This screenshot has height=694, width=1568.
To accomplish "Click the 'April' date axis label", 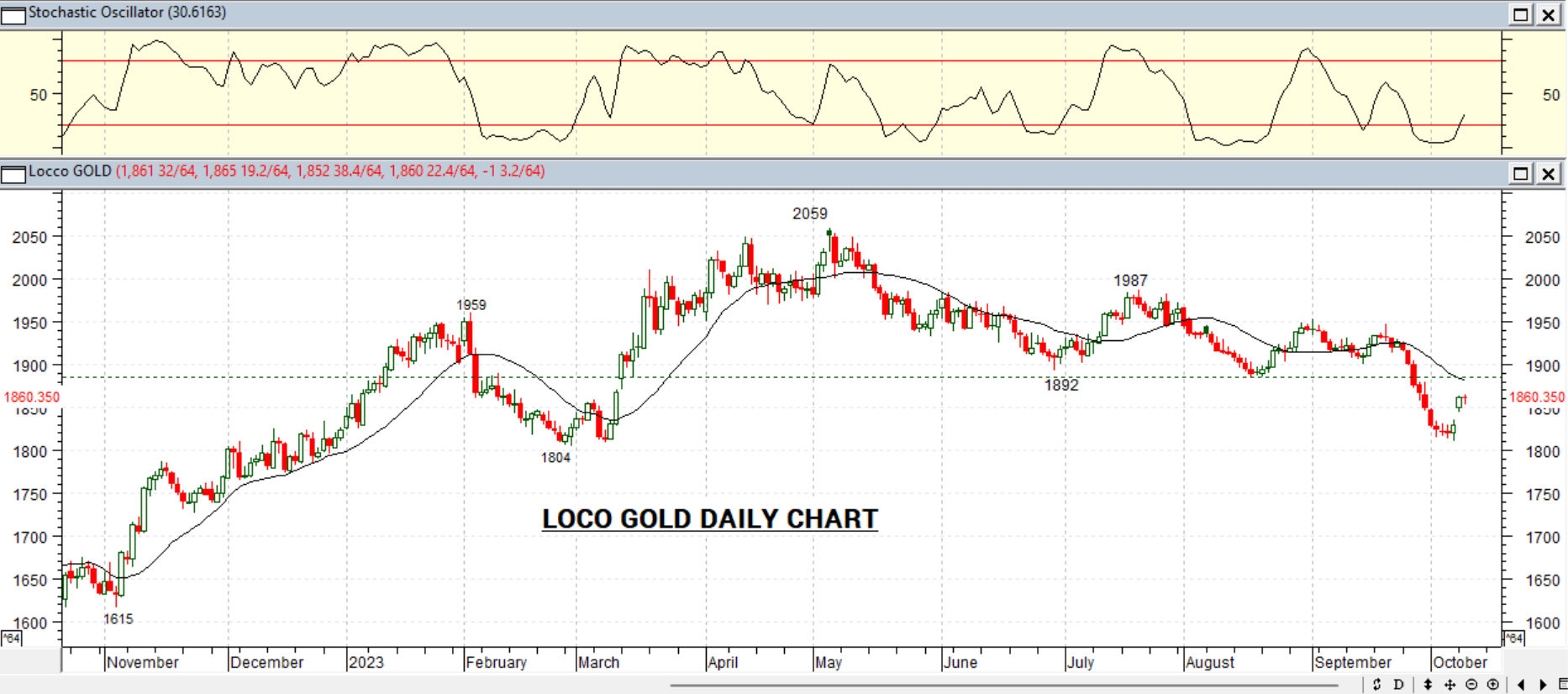I will click(723, 662).
